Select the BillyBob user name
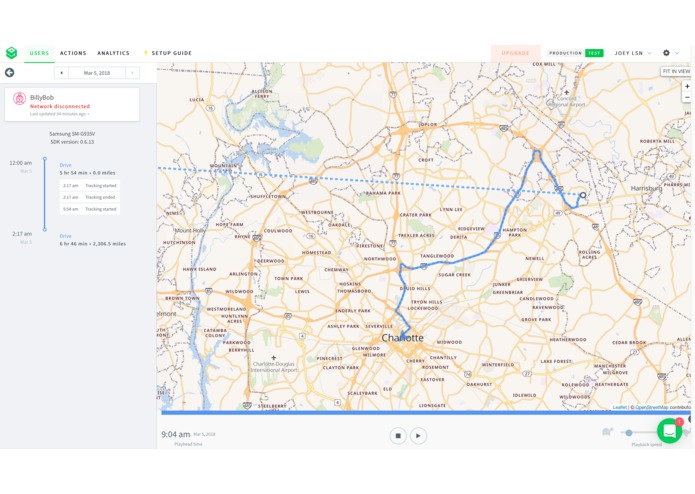Screen dimensions: 695x494 pos(42,97)
